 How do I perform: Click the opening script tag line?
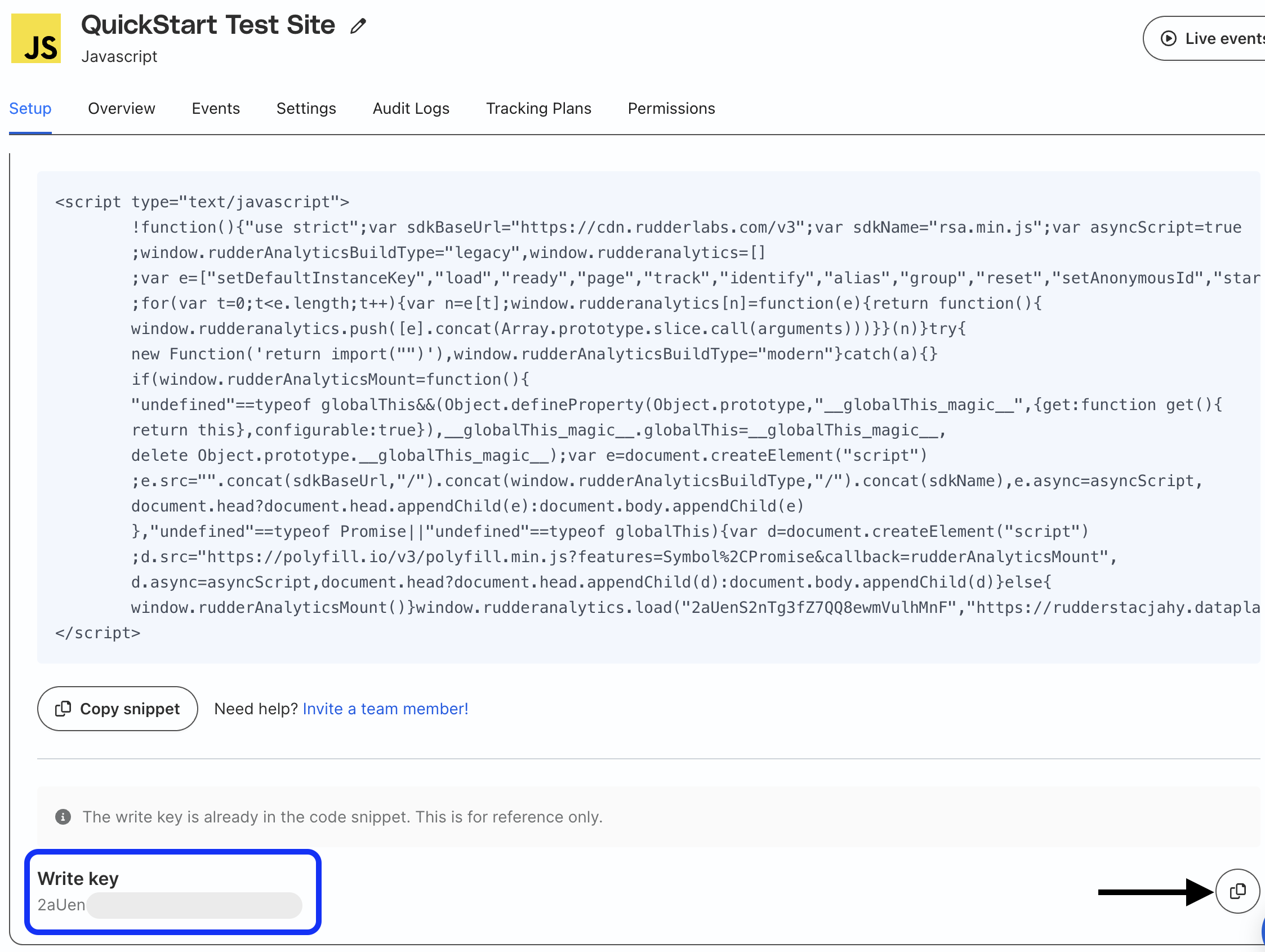click(202, 202)
